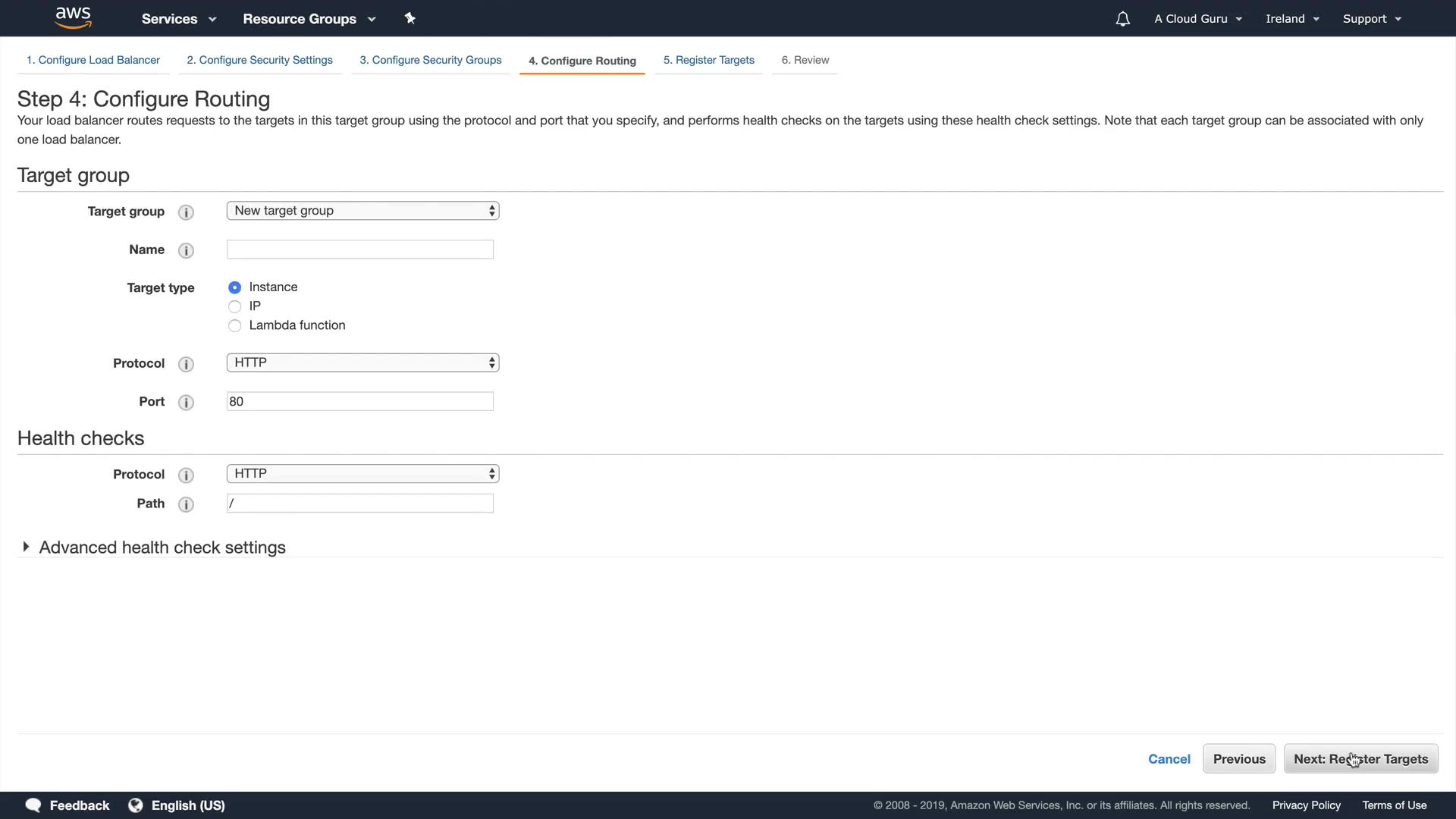Open the notifications bell icon
This screenshot has height=819, width=1456.
pos(1122,19)
